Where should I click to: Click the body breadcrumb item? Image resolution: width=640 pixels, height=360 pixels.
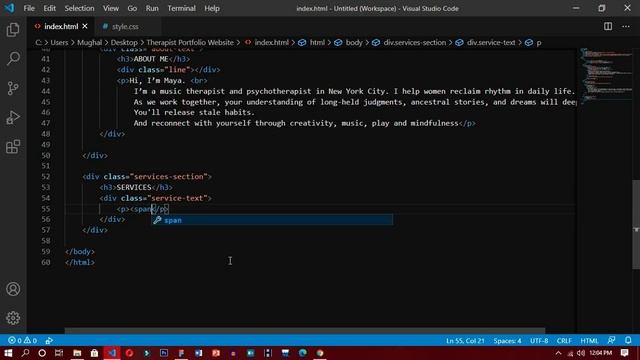click(x=354, y=42)
